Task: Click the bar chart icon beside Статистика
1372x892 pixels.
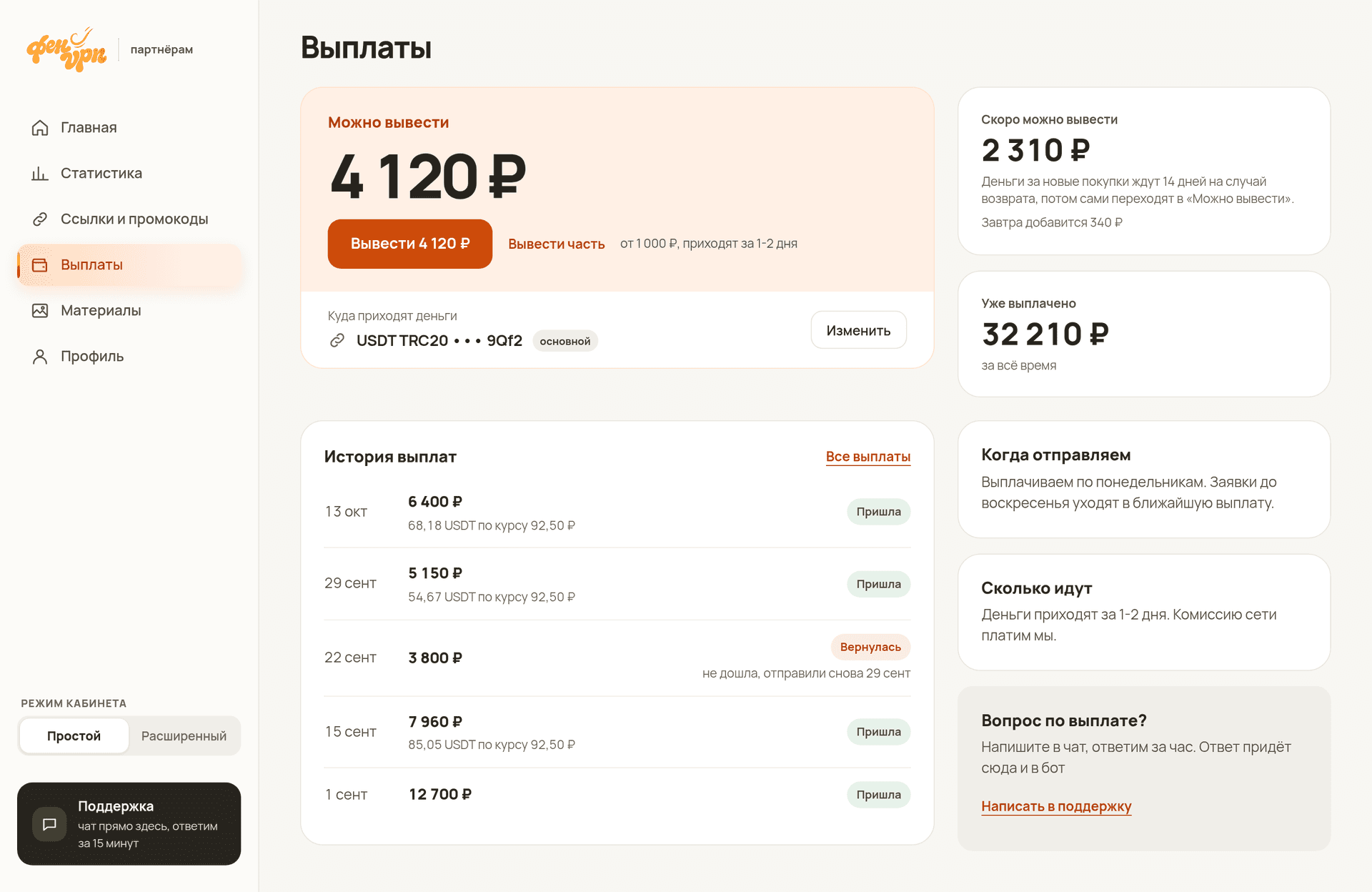Action: click(40, 173)
